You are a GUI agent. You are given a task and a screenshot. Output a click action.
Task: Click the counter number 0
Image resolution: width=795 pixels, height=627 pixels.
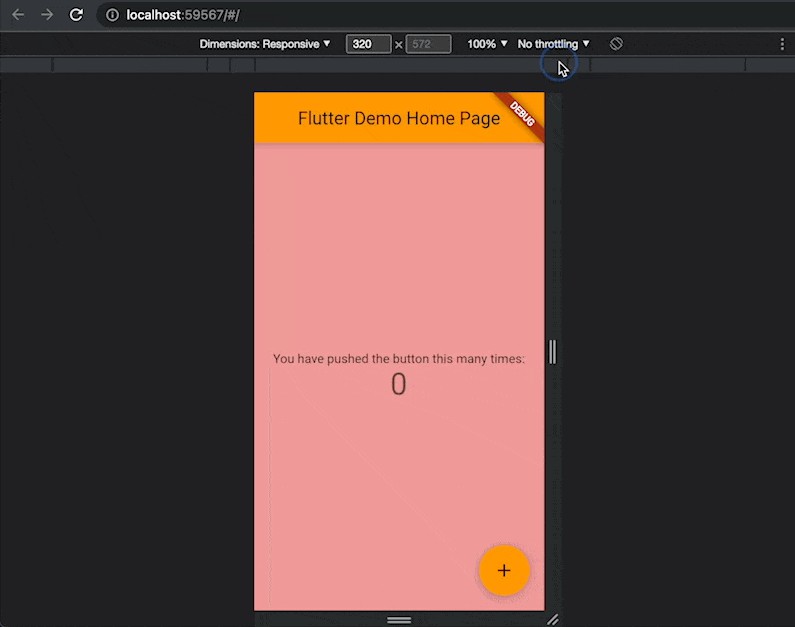[x=398, y=385]
